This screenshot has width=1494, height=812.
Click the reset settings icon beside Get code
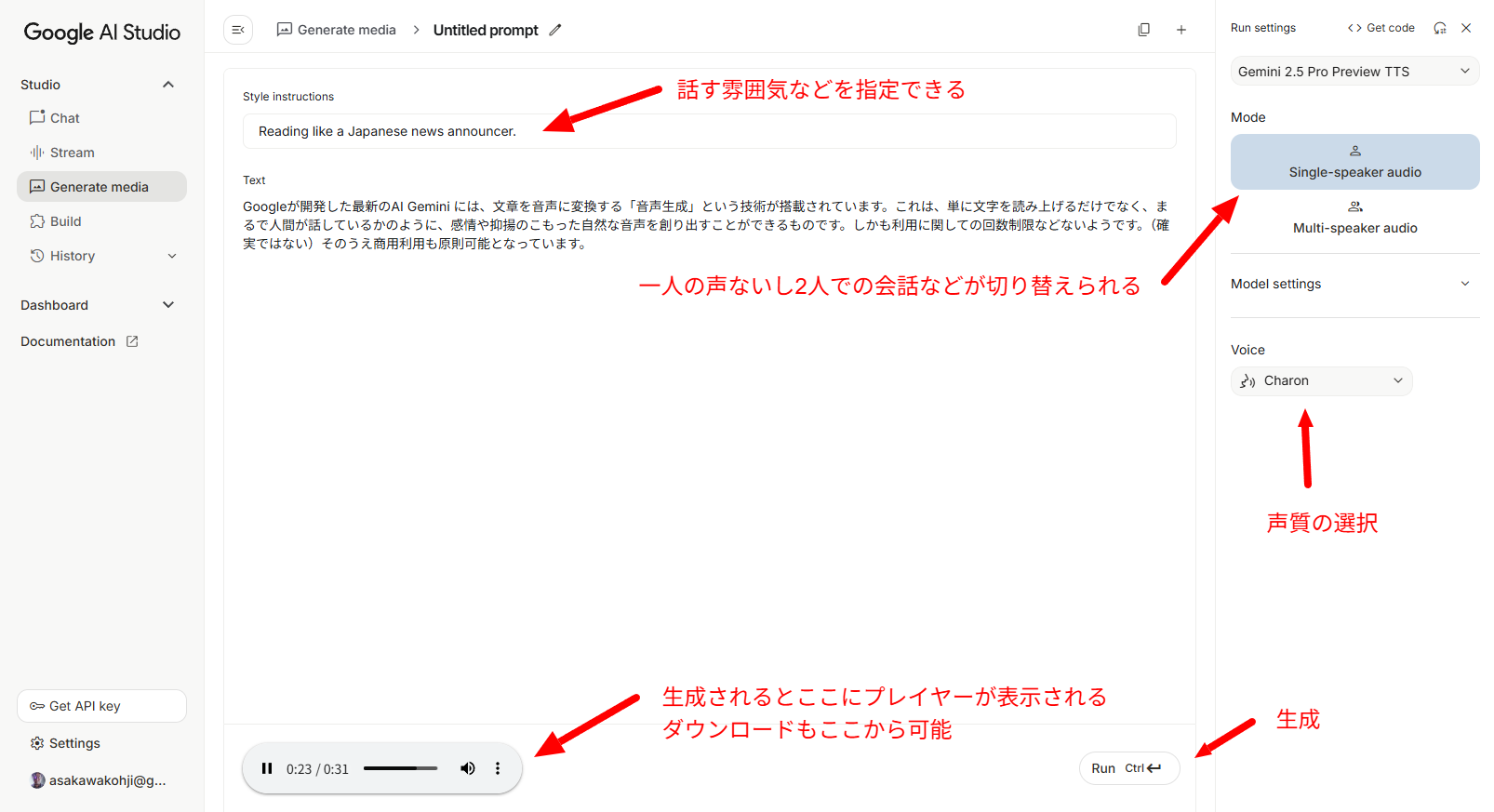click(x=1439, y=28)
